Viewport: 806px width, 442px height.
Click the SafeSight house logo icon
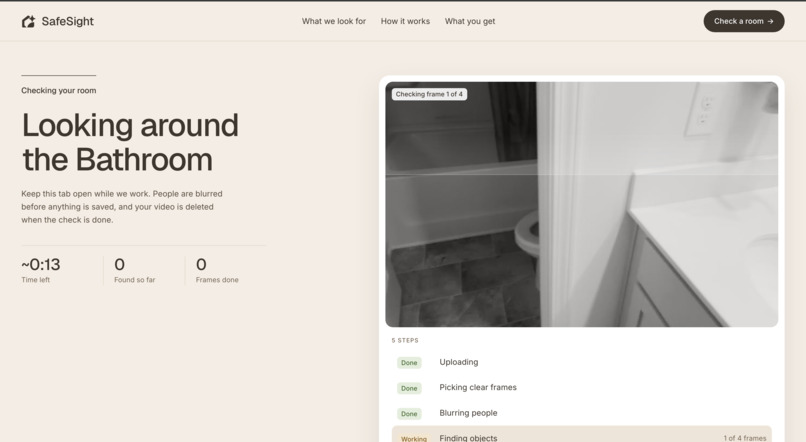pyautogui.click(x=28, y=22)
